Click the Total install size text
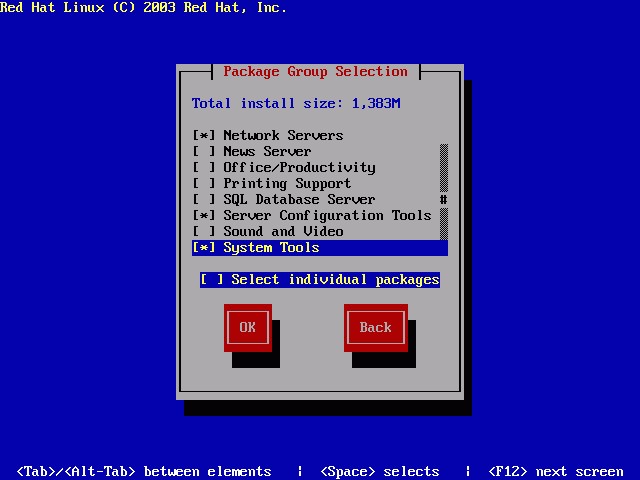Screen dimensions: 640x480 point(296,103)
